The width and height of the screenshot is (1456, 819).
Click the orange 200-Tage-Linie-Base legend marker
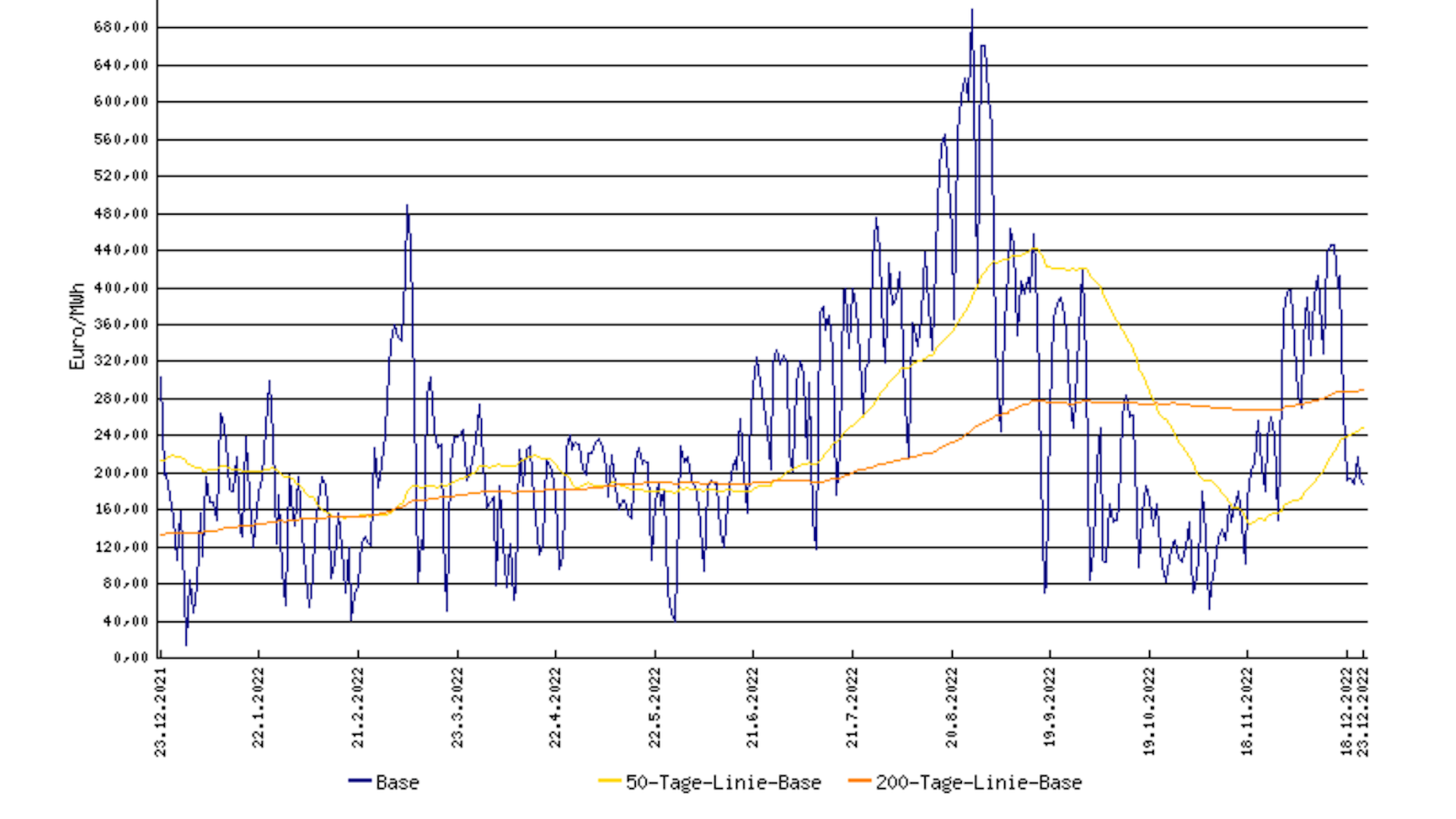click(860, 781)
